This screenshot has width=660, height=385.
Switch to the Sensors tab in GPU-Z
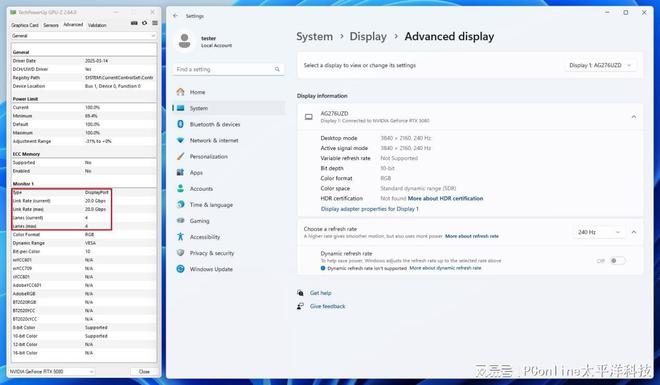pos(51,25)
